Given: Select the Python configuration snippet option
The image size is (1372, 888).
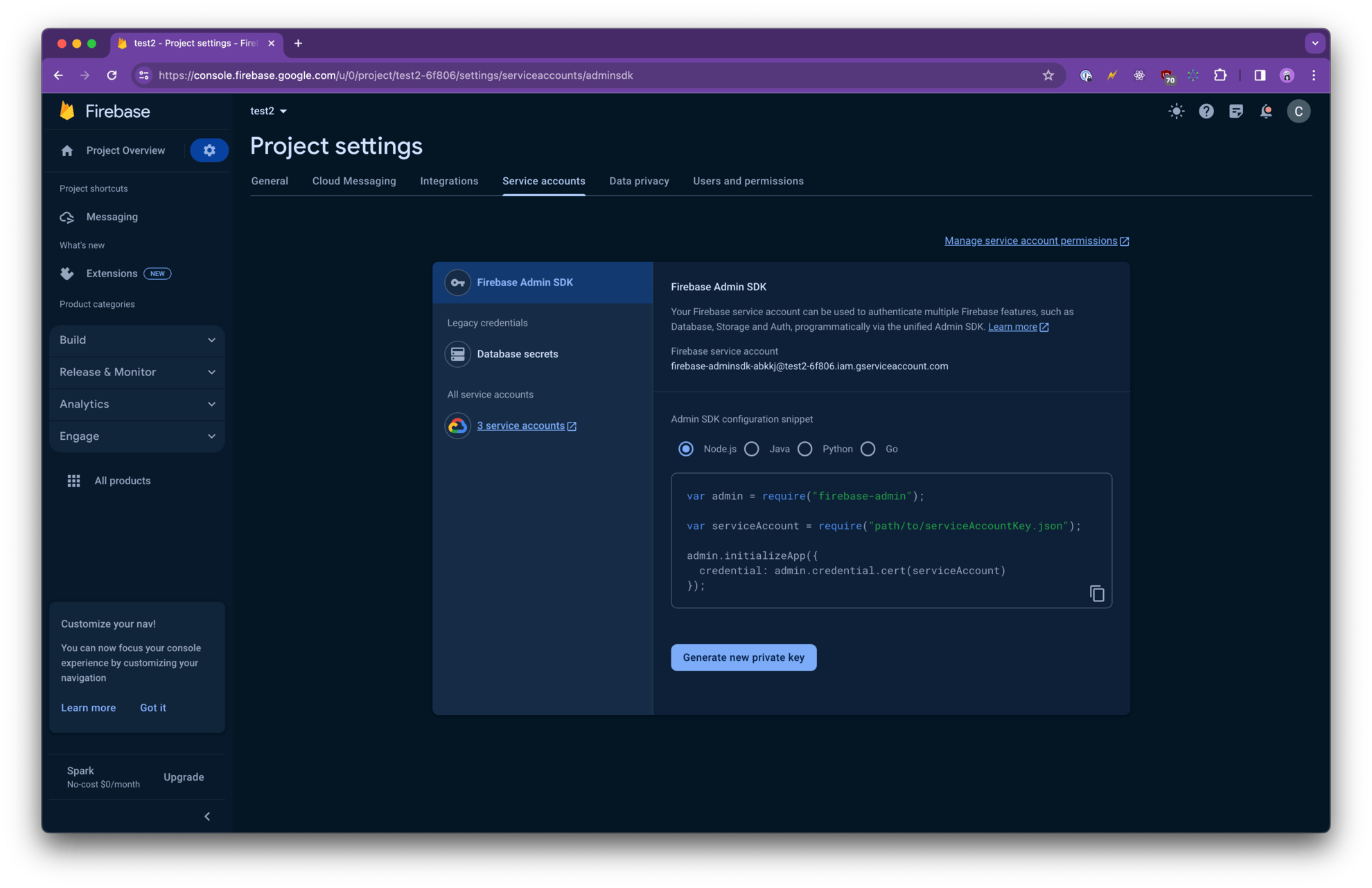Looking at the screenshot, I should (x=805, y=449).
